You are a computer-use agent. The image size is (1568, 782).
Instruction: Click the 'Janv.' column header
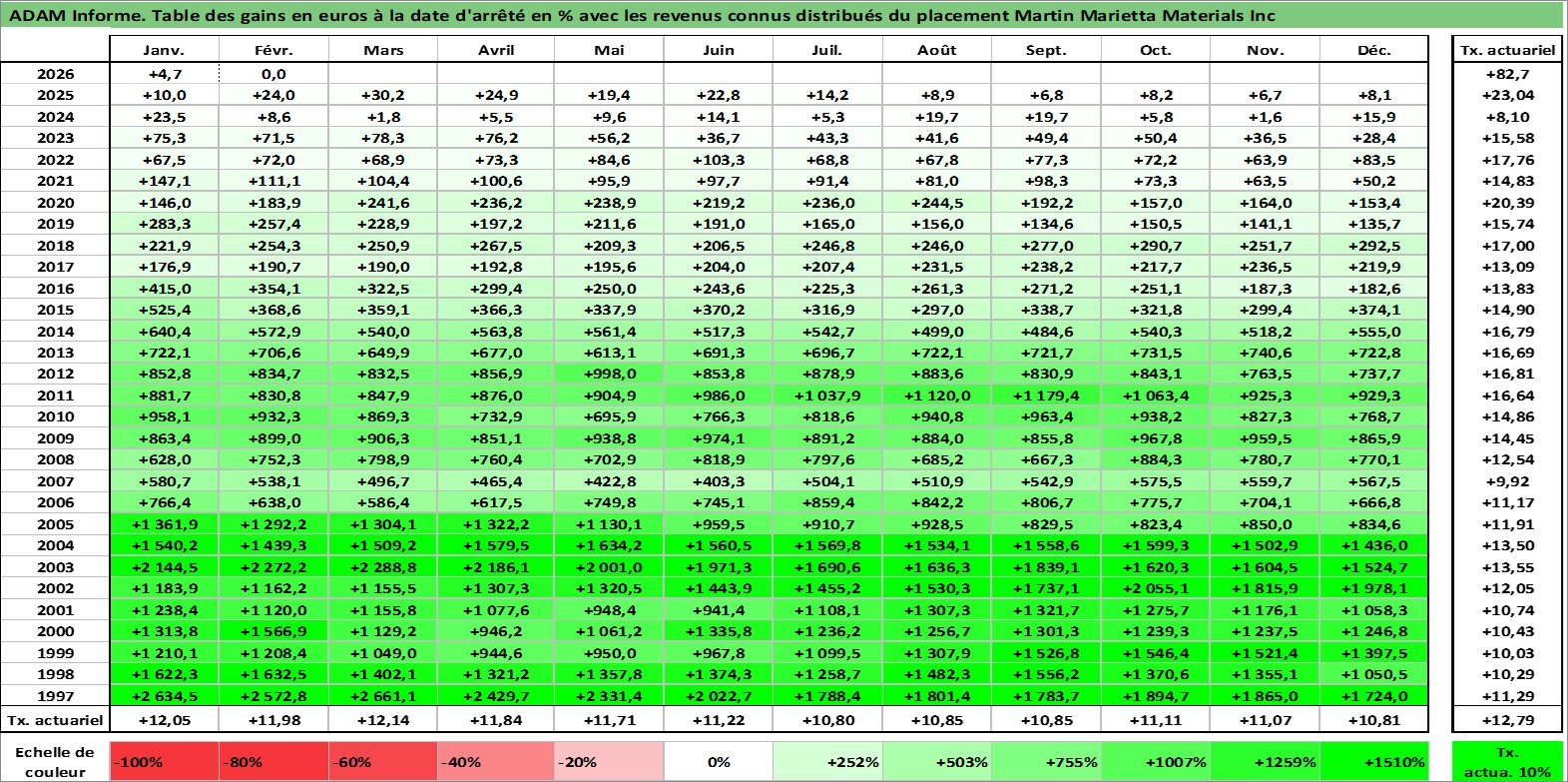(164, 50)
